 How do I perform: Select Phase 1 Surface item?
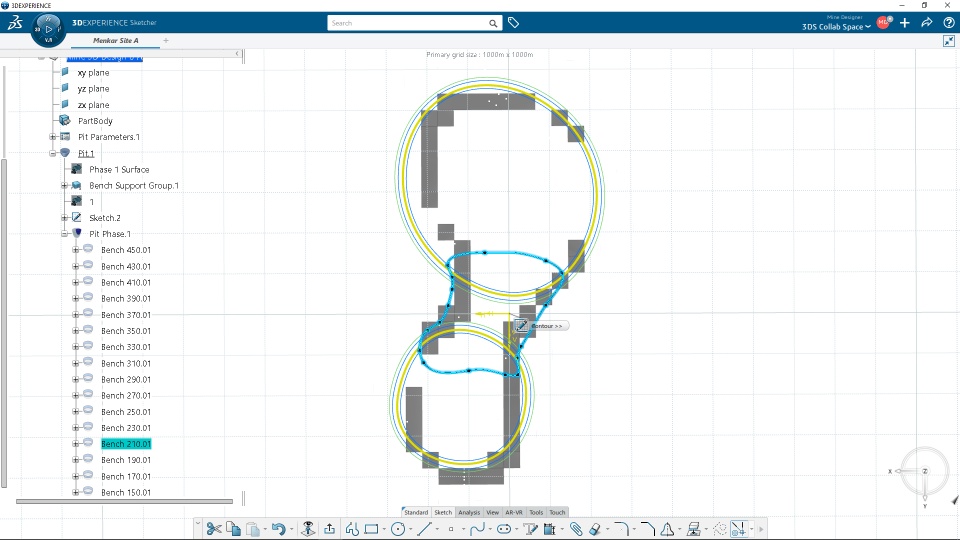pyautogui.click(x=119, y=169)
